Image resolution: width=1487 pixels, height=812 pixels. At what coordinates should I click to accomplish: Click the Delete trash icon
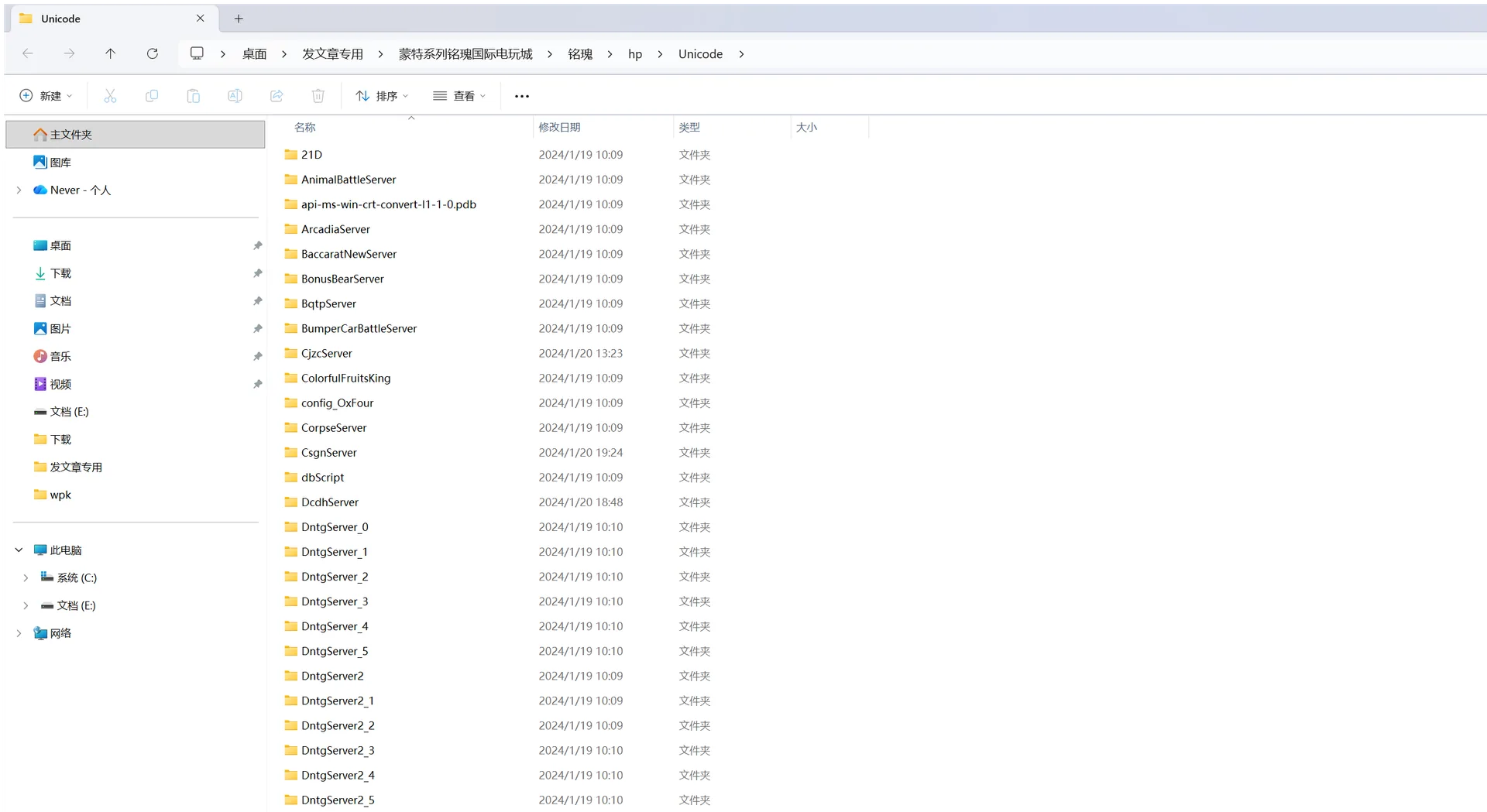click(x=318, y=96)
